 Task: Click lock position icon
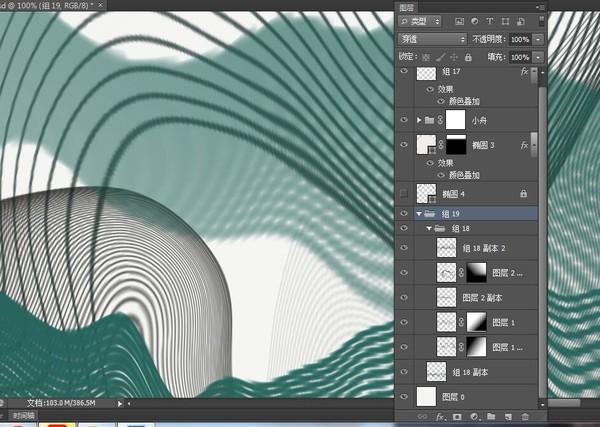[x=454, y=57]
